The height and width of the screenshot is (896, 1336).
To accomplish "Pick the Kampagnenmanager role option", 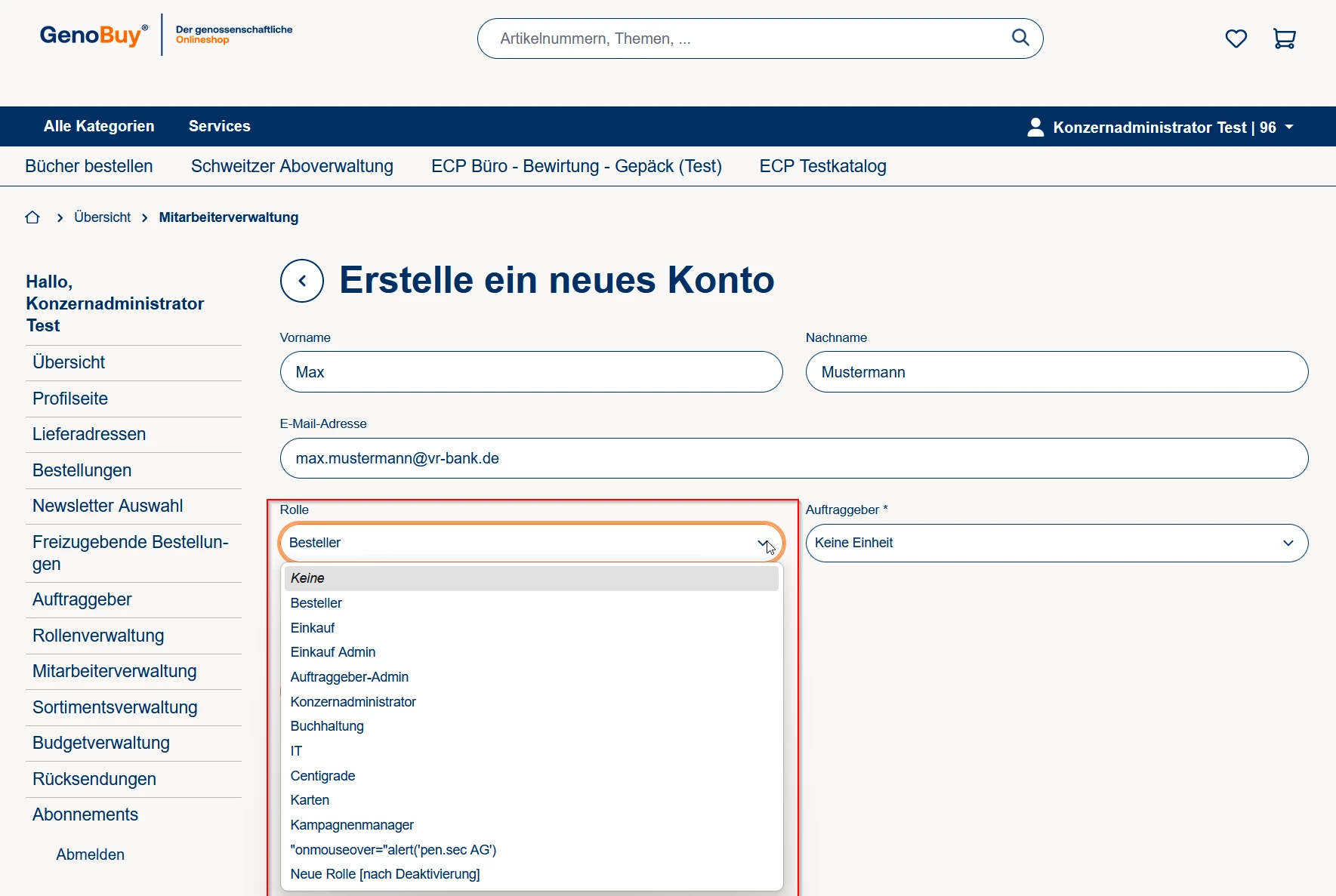I will click(x=352, y=825).
